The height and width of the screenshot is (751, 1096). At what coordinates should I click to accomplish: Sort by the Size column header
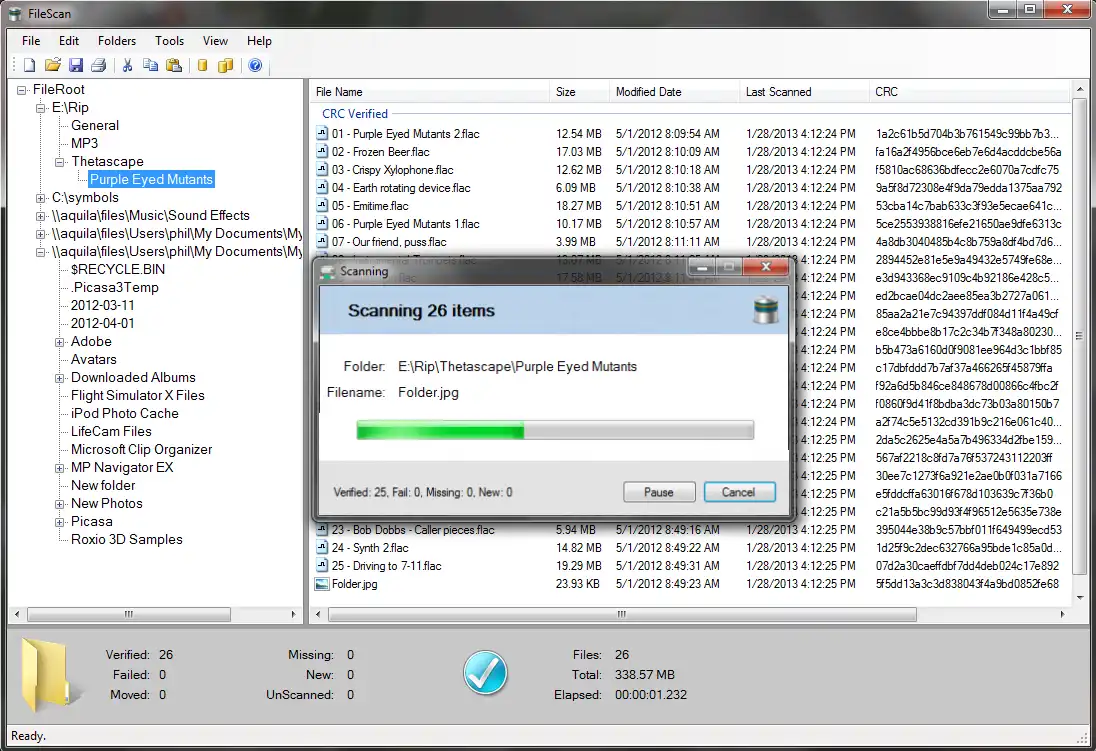pos(580,92)
